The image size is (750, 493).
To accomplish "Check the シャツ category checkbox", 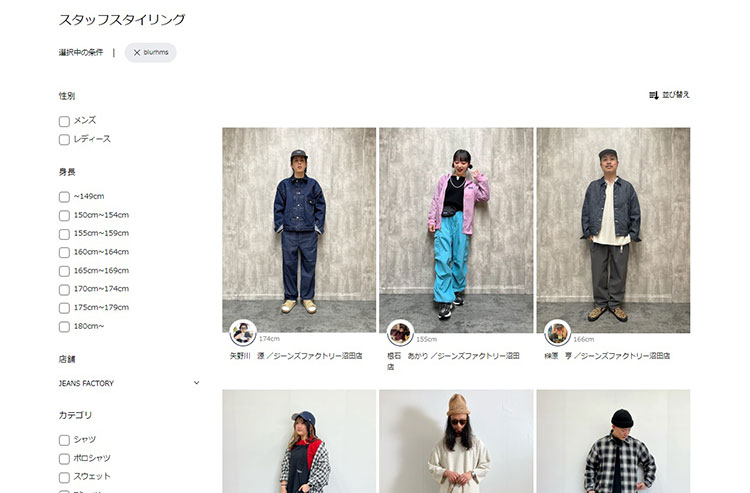I will click(x=64, y=440).
